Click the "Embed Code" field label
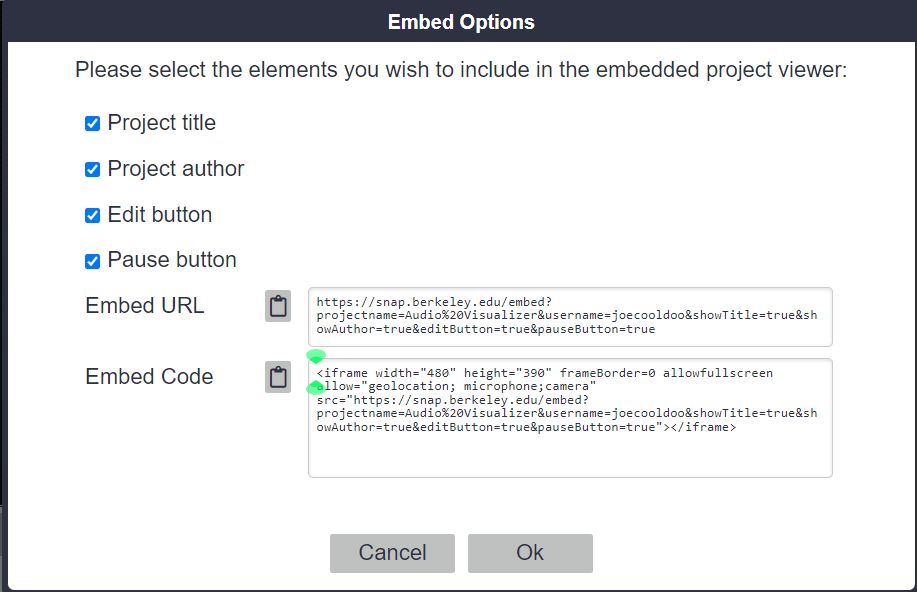Image resolution: width=917 pixels, height=592 pixels. coord(149,377)
